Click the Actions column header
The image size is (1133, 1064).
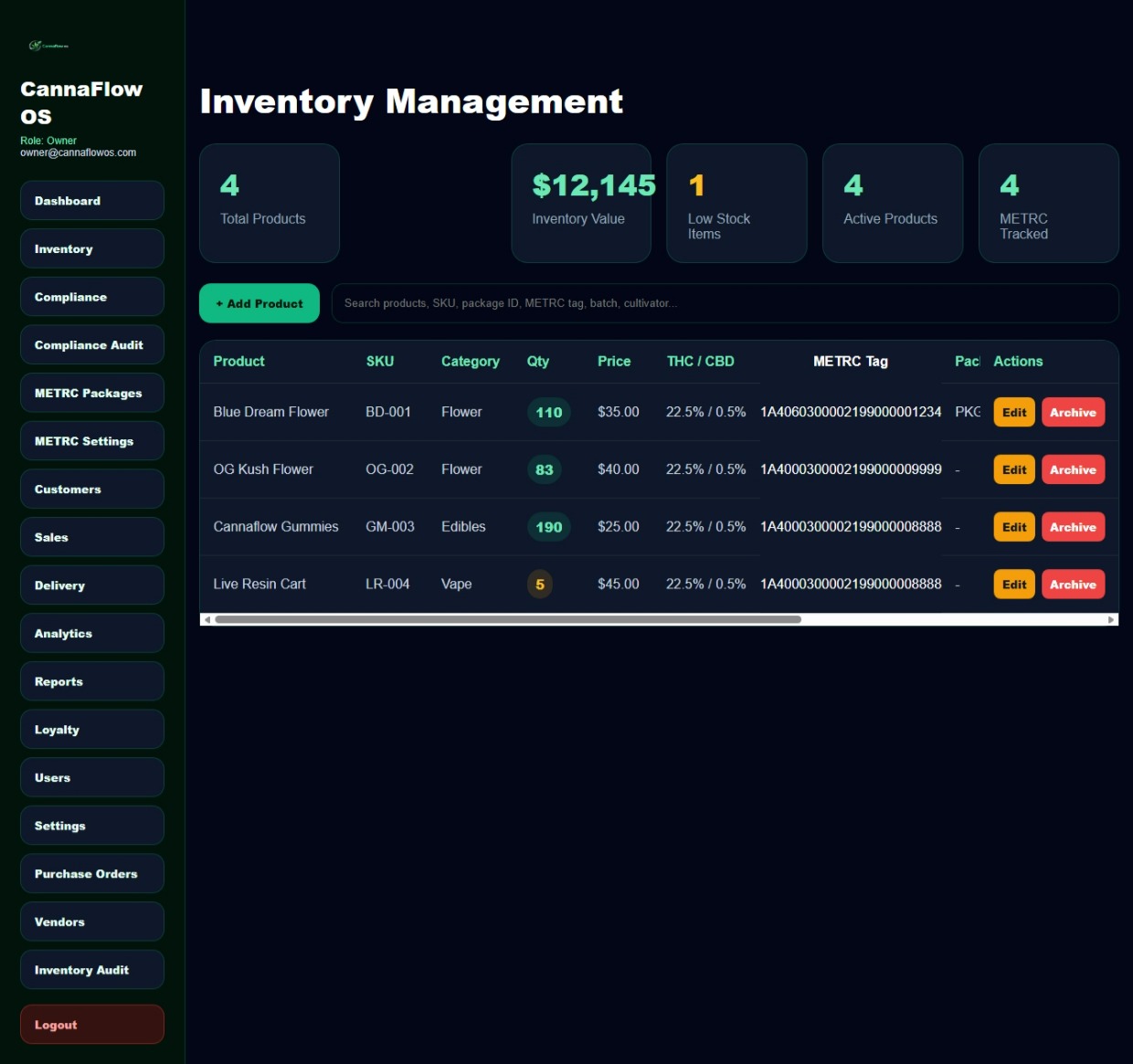tap(1018, 362)
